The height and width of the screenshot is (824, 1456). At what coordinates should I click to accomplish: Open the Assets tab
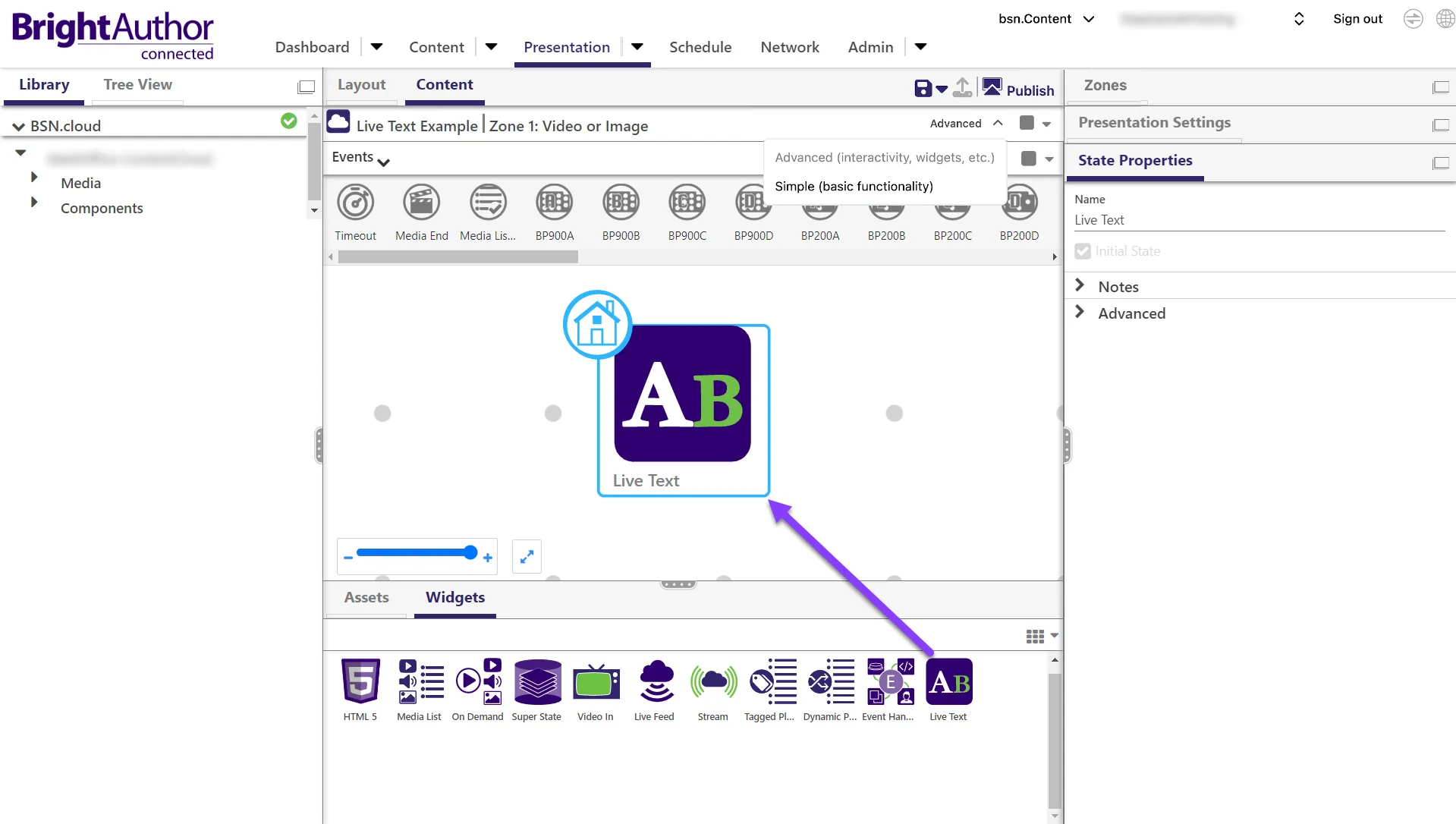pyautogui.click(x=366, y=597)
